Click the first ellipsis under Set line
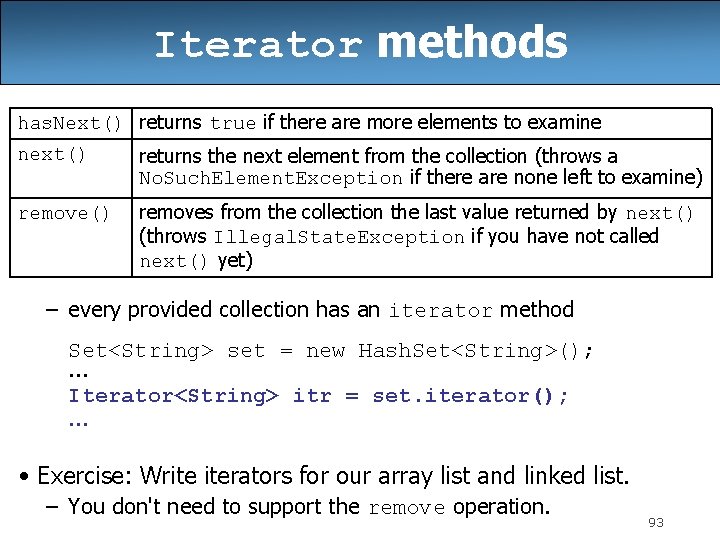The image size is (720, 540). 78,375
